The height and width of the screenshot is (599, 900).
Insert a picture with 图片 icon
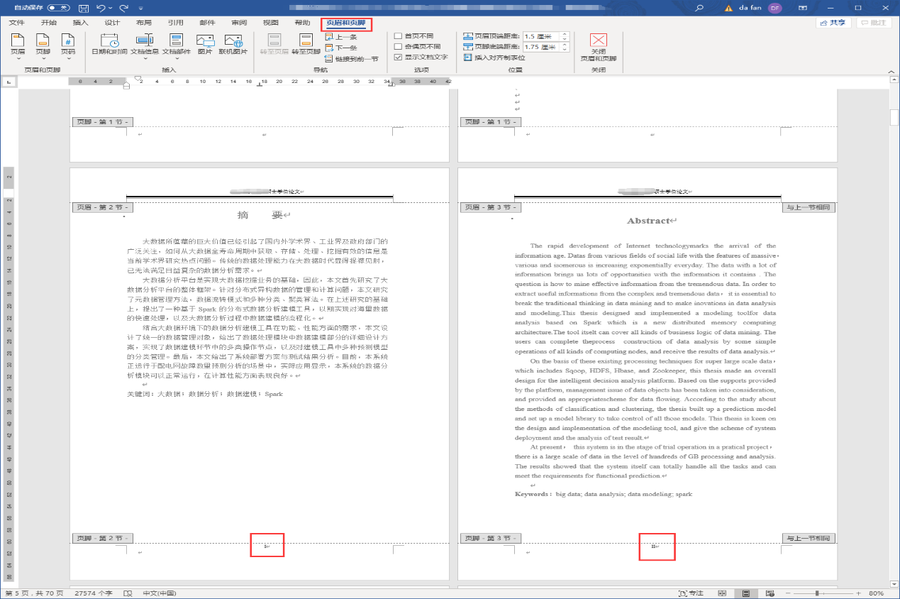(205, 45)
